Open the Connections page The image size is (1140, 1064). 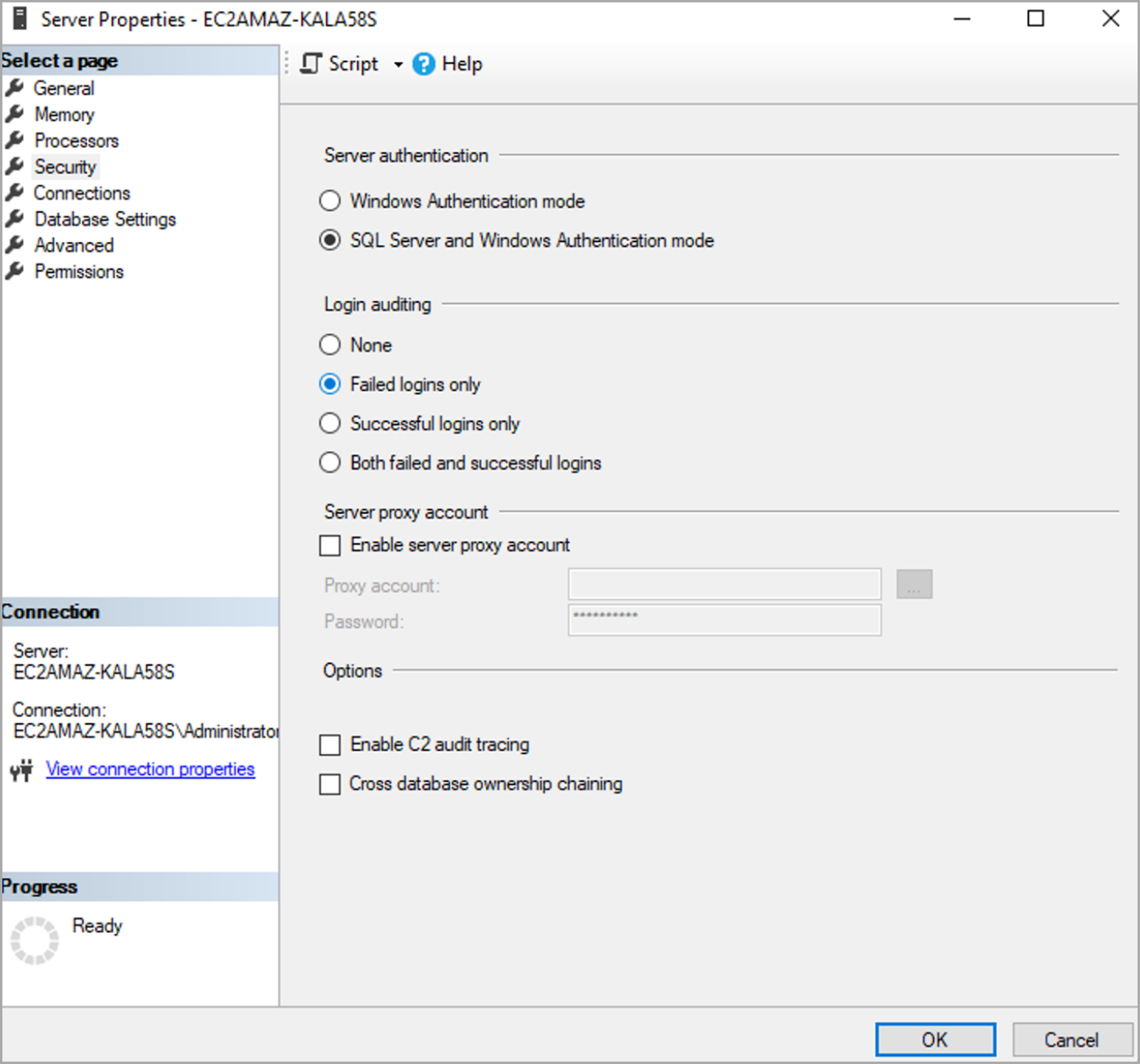82,193
